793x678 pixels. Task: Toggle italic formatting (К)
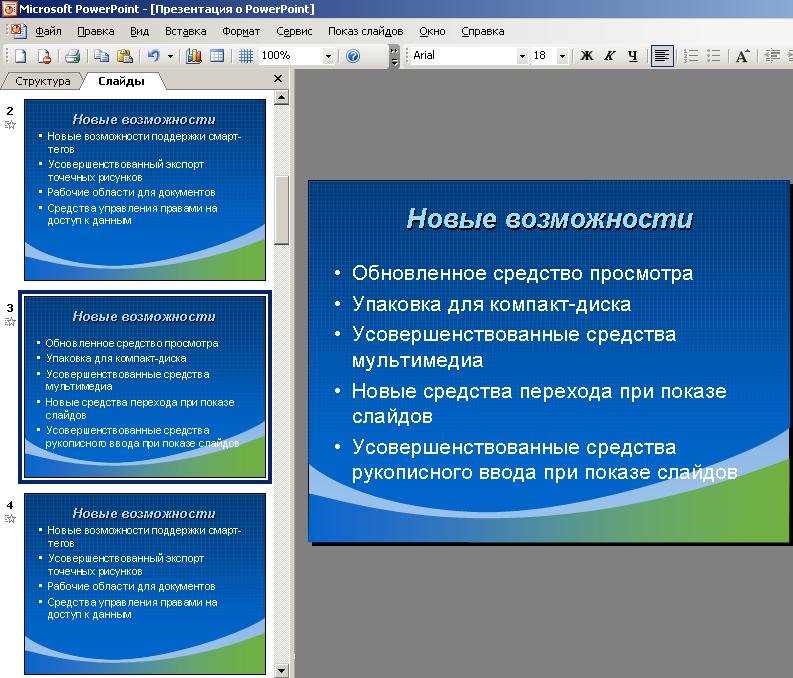click(610, 56)
